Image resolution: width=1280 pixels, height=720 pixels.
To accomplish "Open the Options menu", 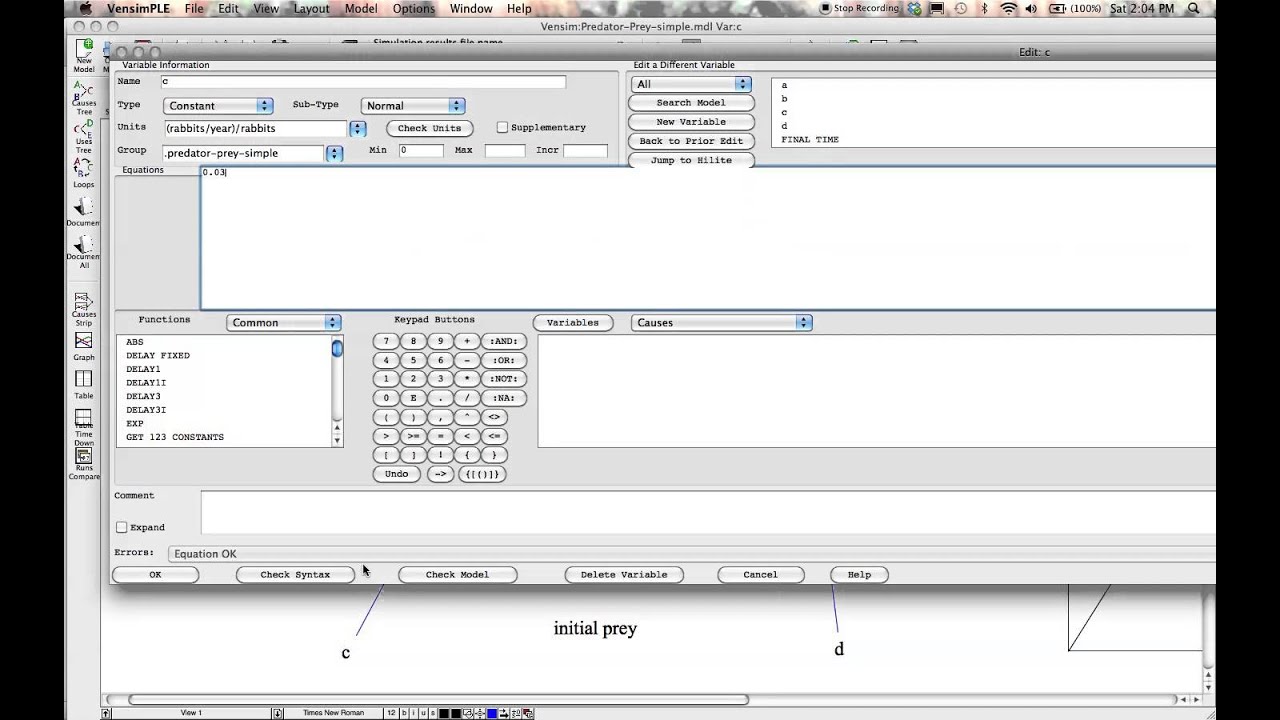I will 414,9.
